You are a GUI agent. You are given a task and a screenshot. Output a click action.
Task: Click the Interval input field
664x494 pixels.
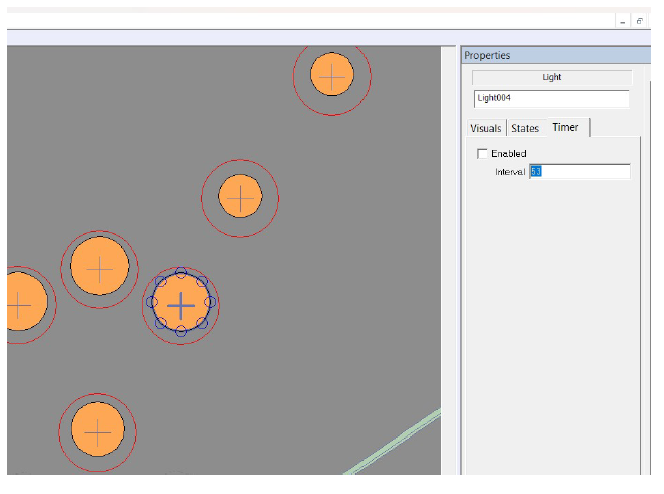[579, 171]
